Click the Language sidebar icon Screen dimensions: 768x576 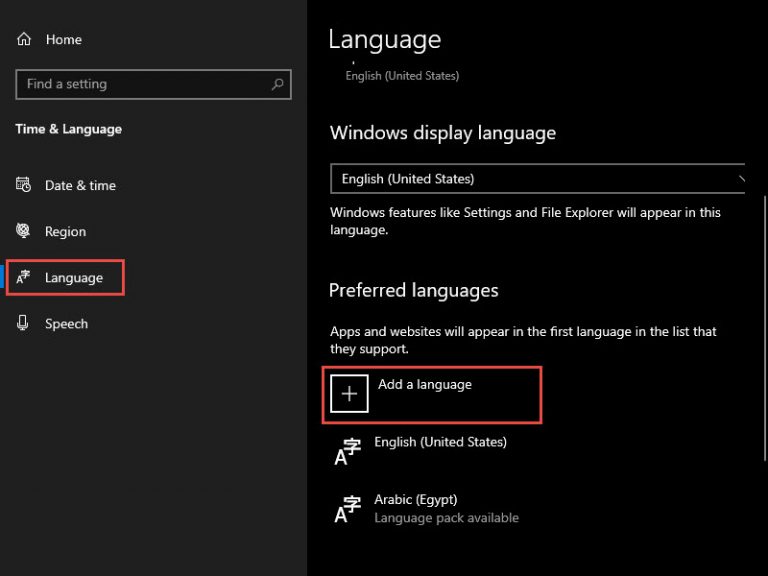pos(23,277)
